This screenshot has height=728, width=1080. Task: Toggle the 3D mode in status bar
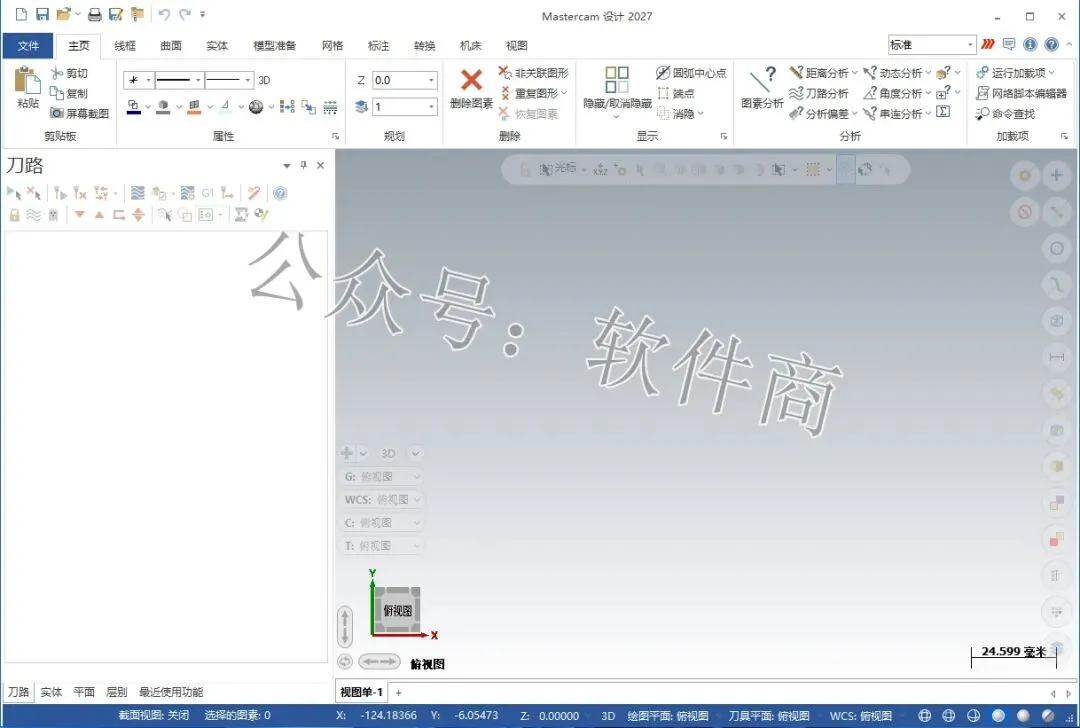click(x=608, y=716)
